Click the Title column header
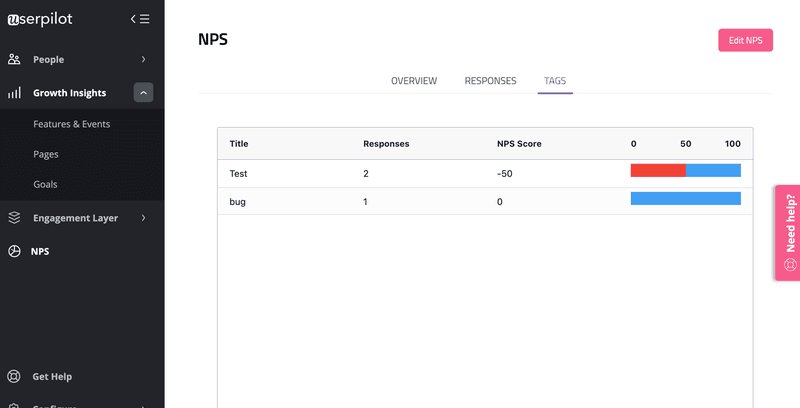800x408 pixels. coord(239,144)
